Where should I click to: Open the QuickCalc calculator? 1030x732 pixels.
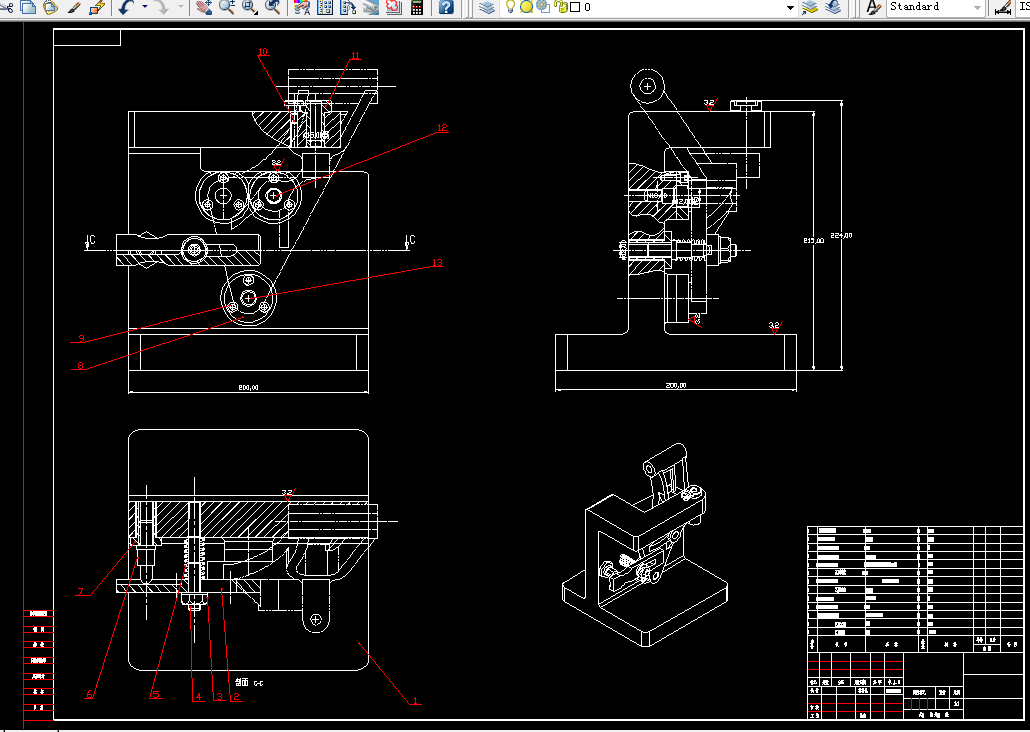(416, 7)
